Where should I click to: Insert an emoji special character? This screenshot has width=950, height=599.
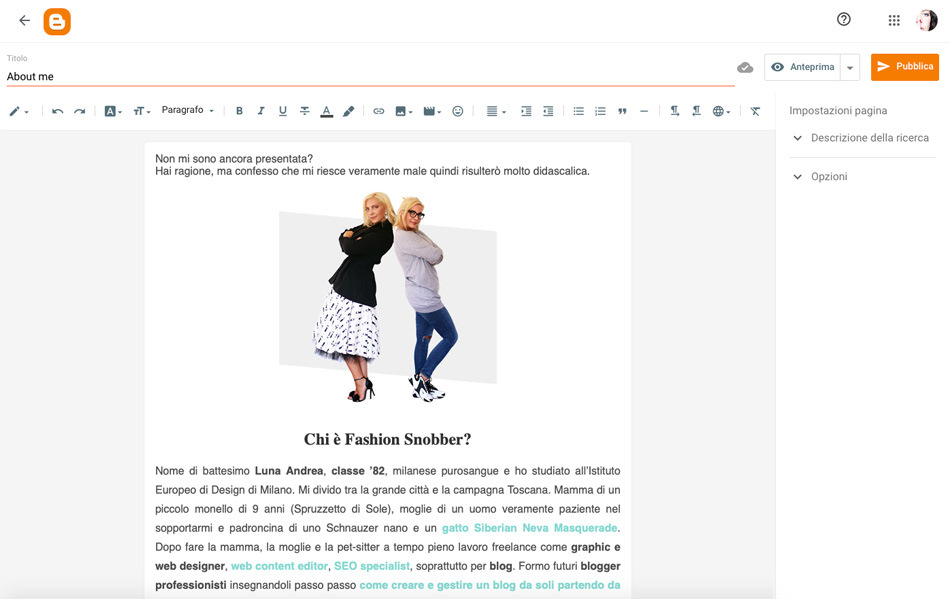pyautogui.click(x=458, y=111)
